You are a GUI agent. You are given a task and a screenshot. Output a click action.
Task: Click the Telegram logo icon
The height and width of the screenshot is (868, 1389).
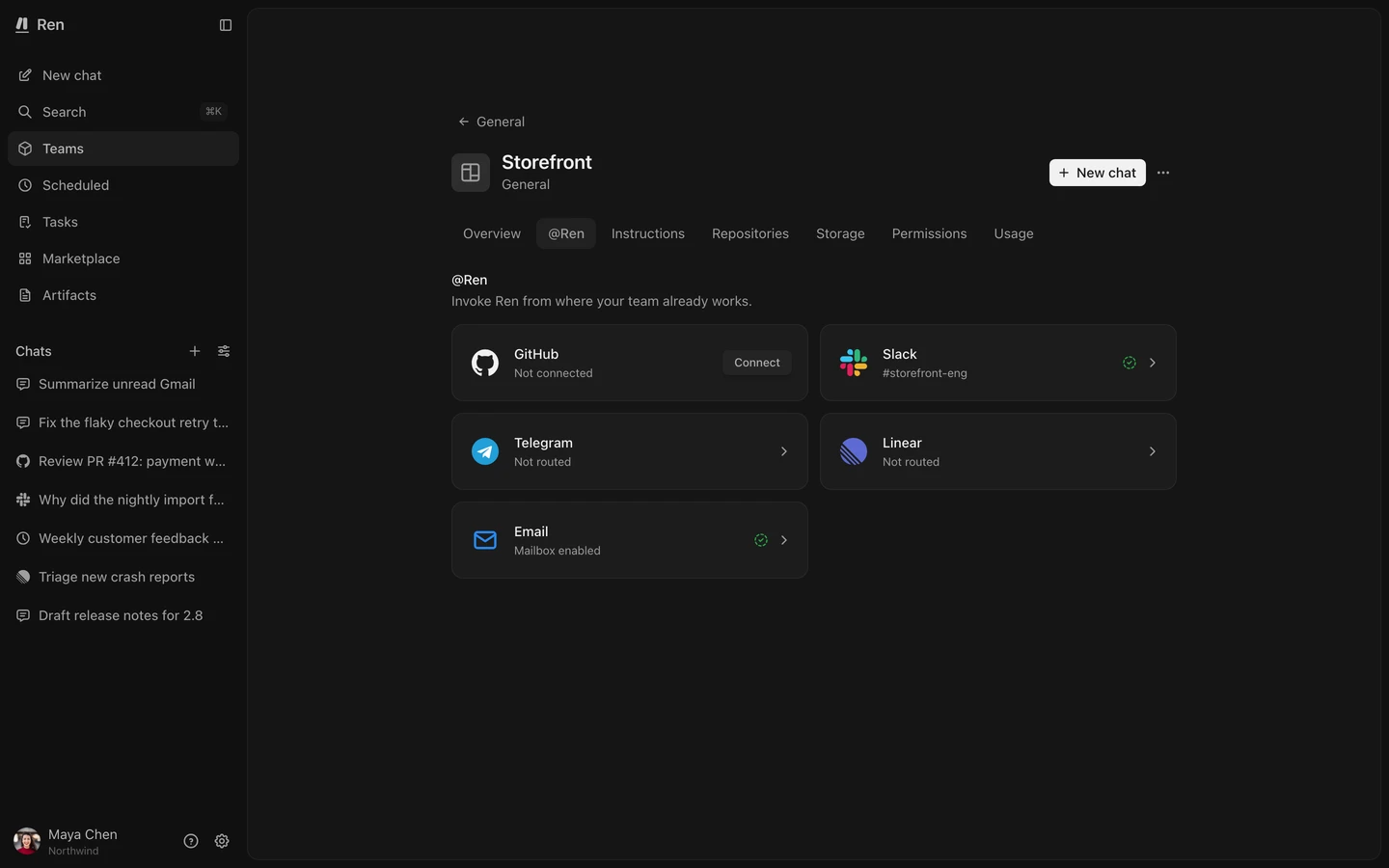pyautogui.click(x=485, y=451)
